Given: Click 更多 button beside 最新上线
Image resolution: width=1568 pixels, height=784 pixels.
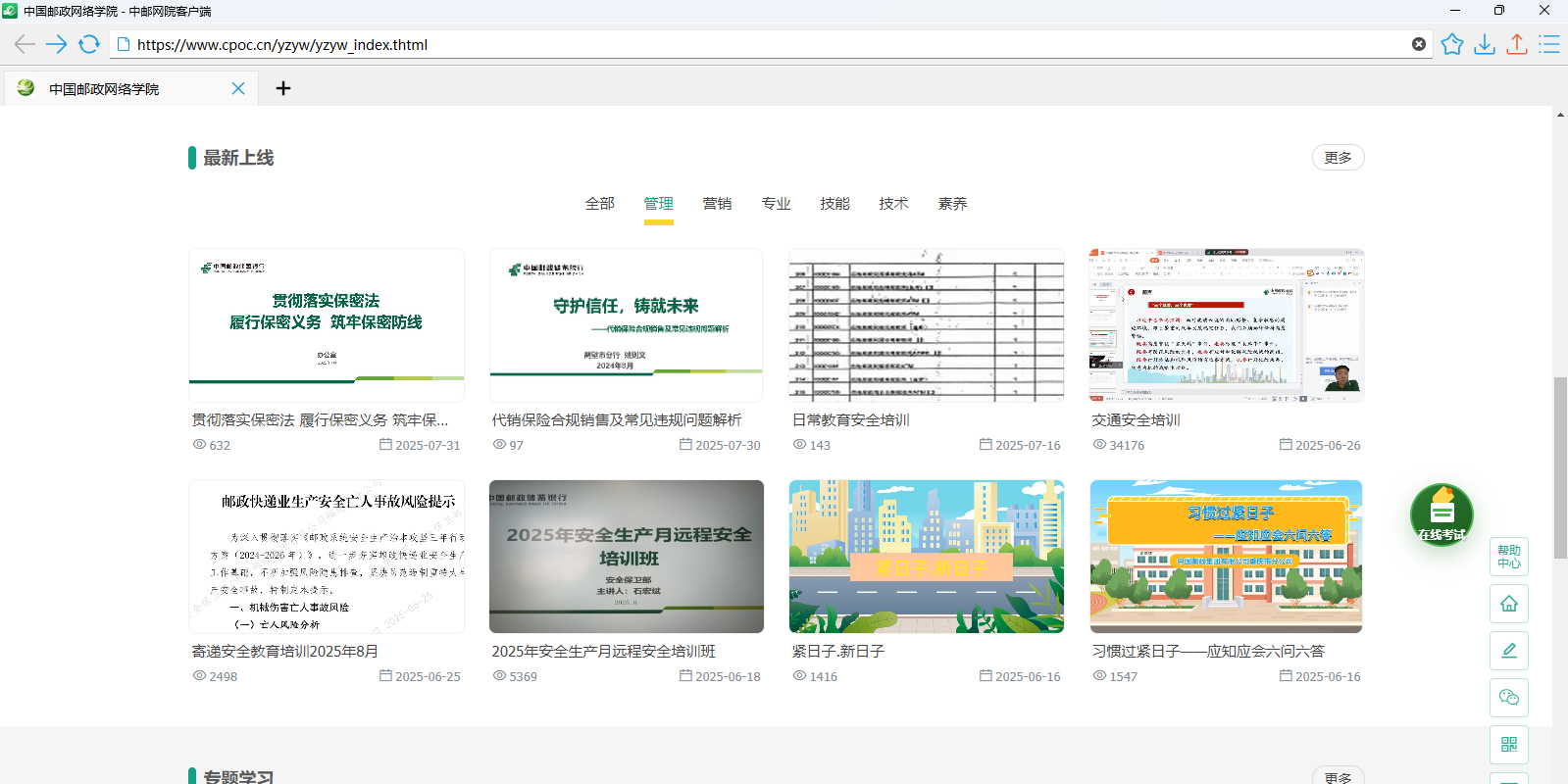Looking at the screenshot, I should pyautogui.click(x=1338, y=158).
